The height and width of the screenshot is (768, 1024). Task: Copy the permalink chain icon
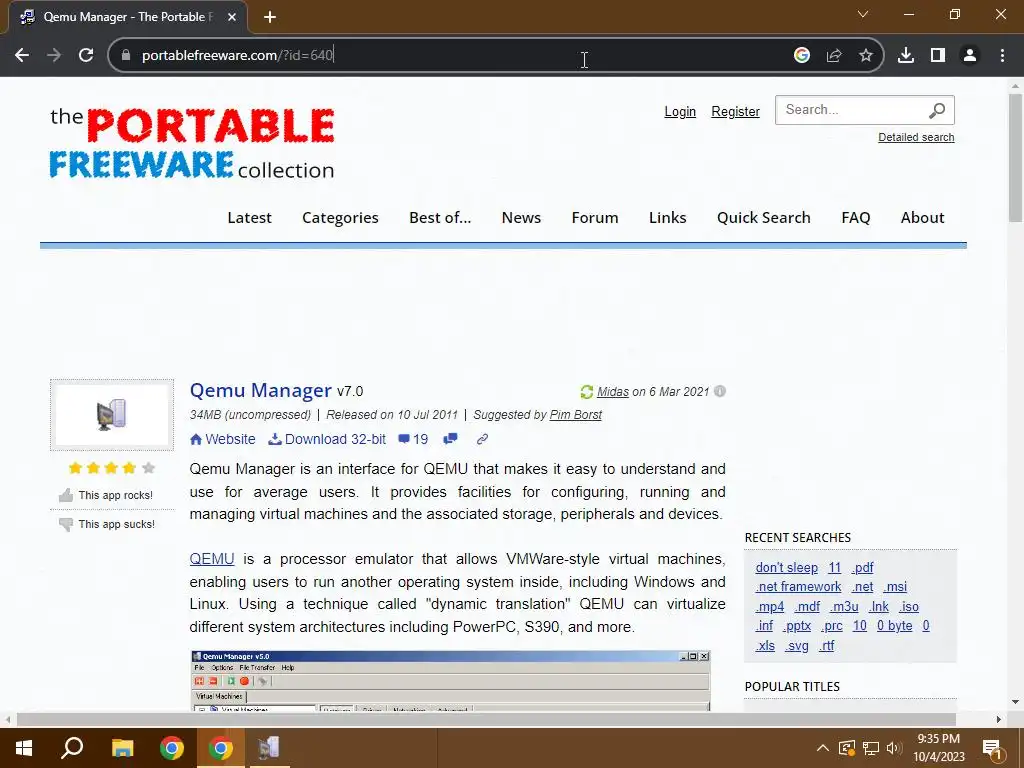pos(482,439)
